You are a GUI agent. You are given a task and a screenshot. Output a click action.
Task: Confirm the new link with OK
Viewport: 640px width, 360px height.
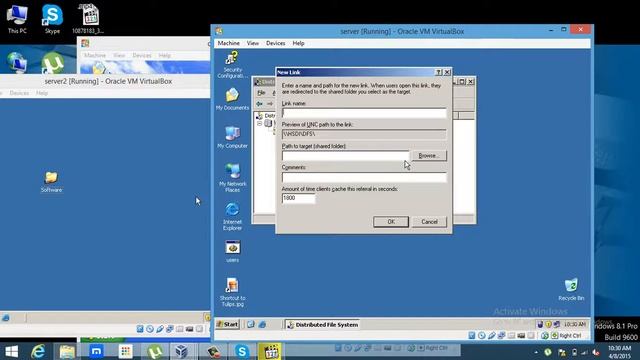coord(391,222)
